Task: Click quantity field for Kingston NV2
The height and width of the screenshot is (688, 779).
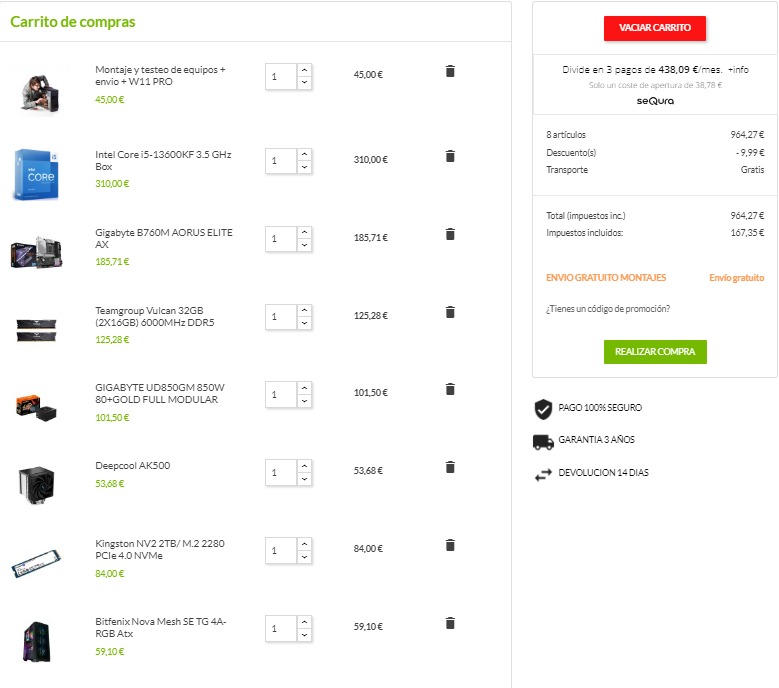Action: click(x=281, y=550)
